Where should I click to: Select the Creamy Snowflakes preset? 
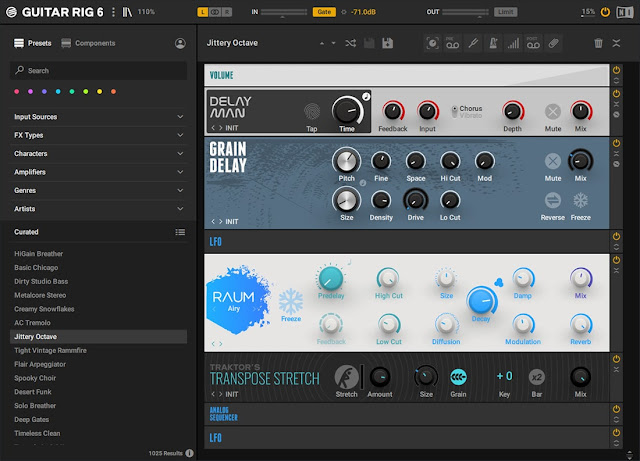coord(45,309)
